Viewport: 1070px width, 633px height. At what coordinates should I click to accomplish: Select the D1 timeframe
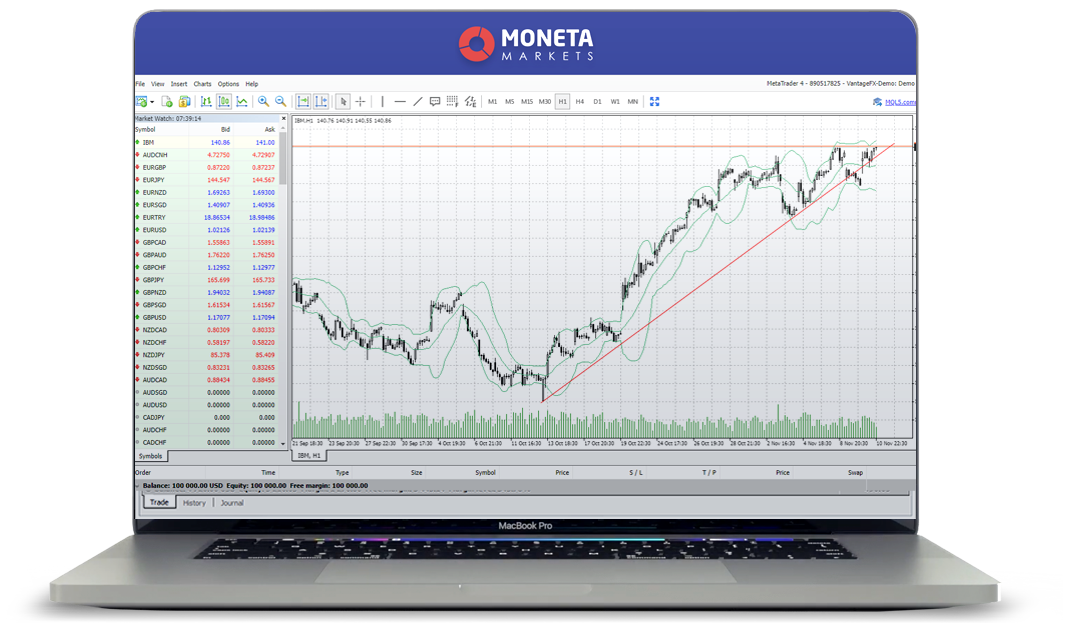coord(597,102)
